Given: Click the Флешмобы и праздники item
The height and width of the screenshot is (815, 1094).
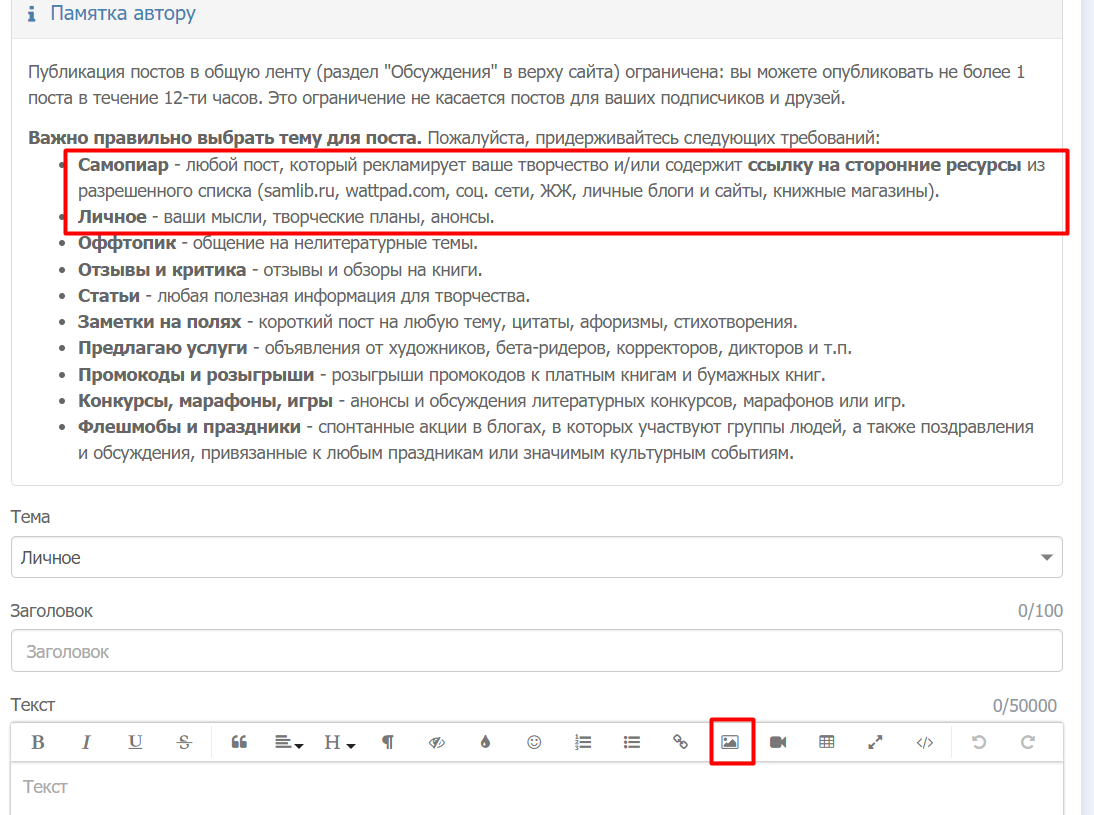Looking at the screenshot, I should (x=555, y=440).
